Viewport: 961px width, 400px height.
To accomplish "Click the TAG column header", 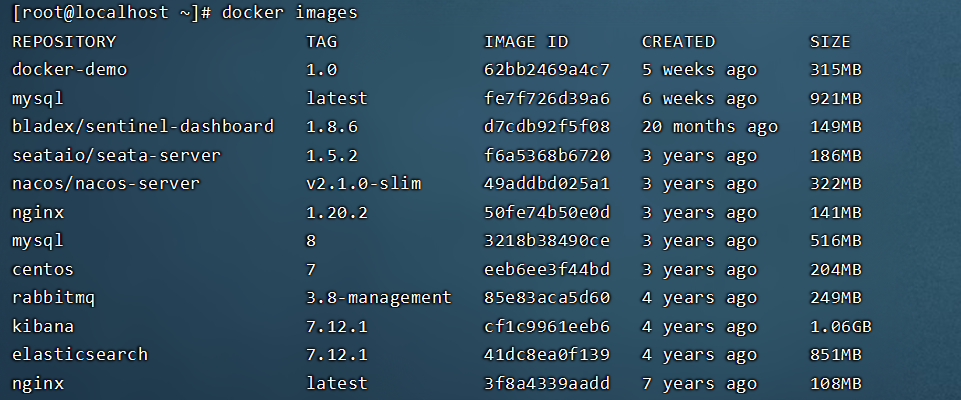I will click(322, 42).
